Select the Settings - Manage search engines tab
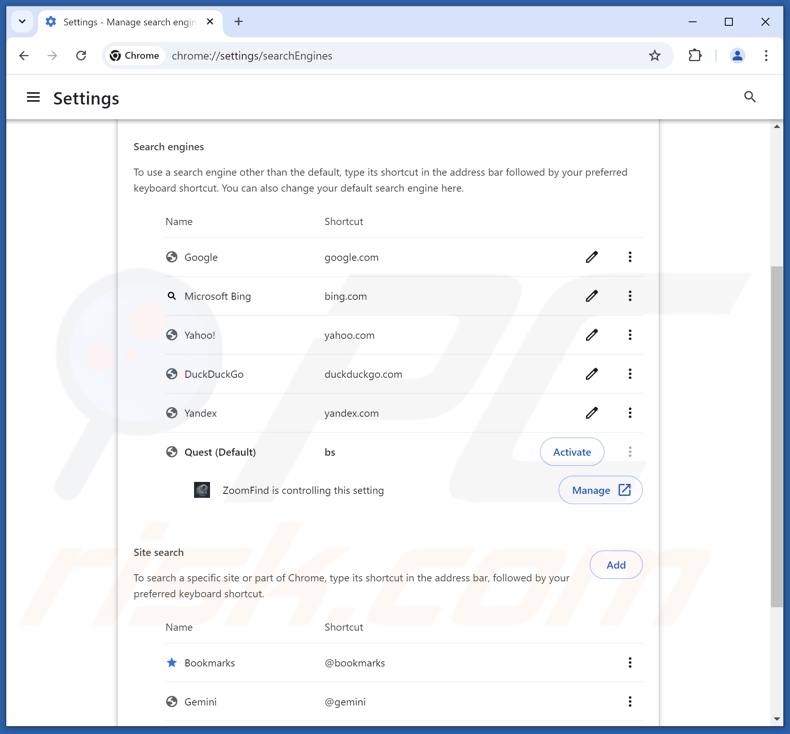790x734 pixels. (129, 22)
